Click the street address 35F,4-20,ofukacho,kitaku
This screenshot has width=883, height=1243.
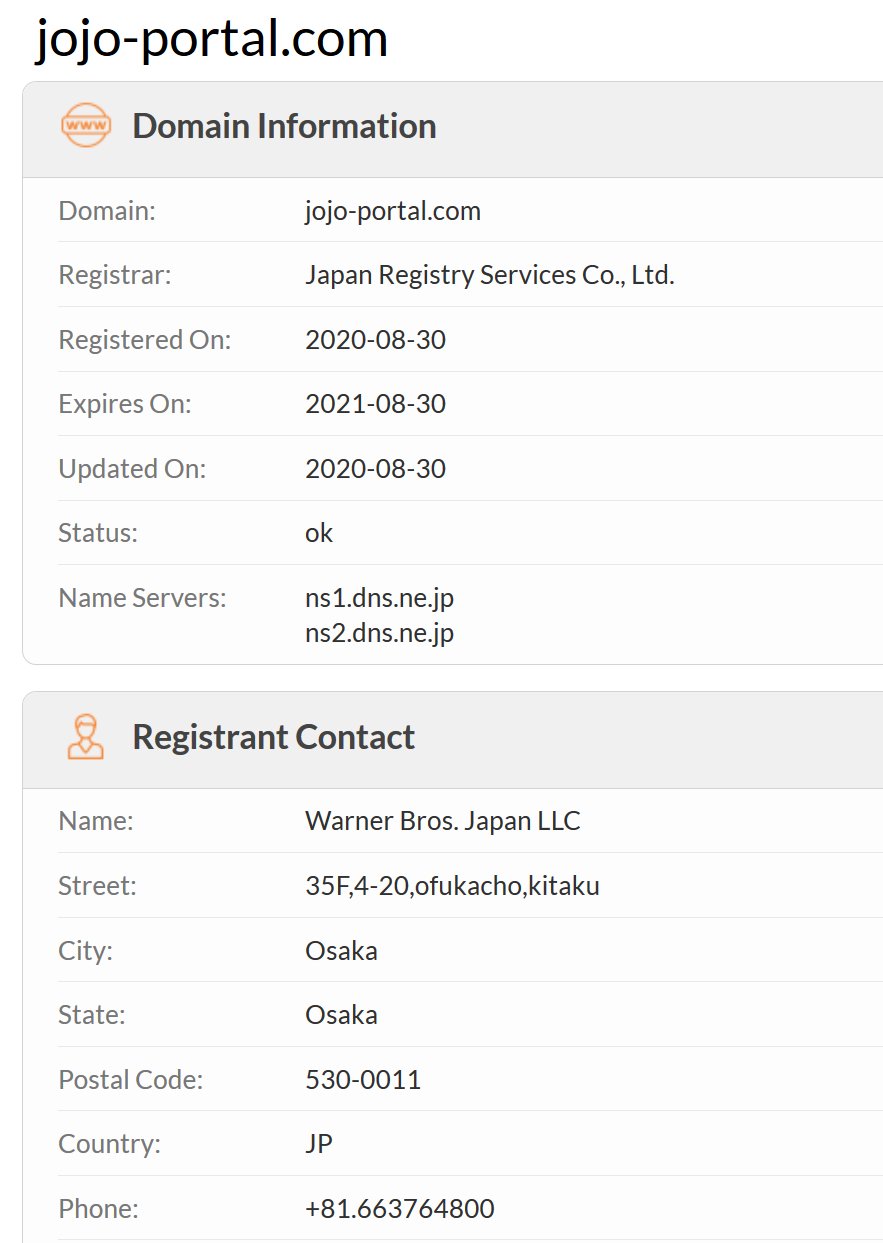click(452, 886)
